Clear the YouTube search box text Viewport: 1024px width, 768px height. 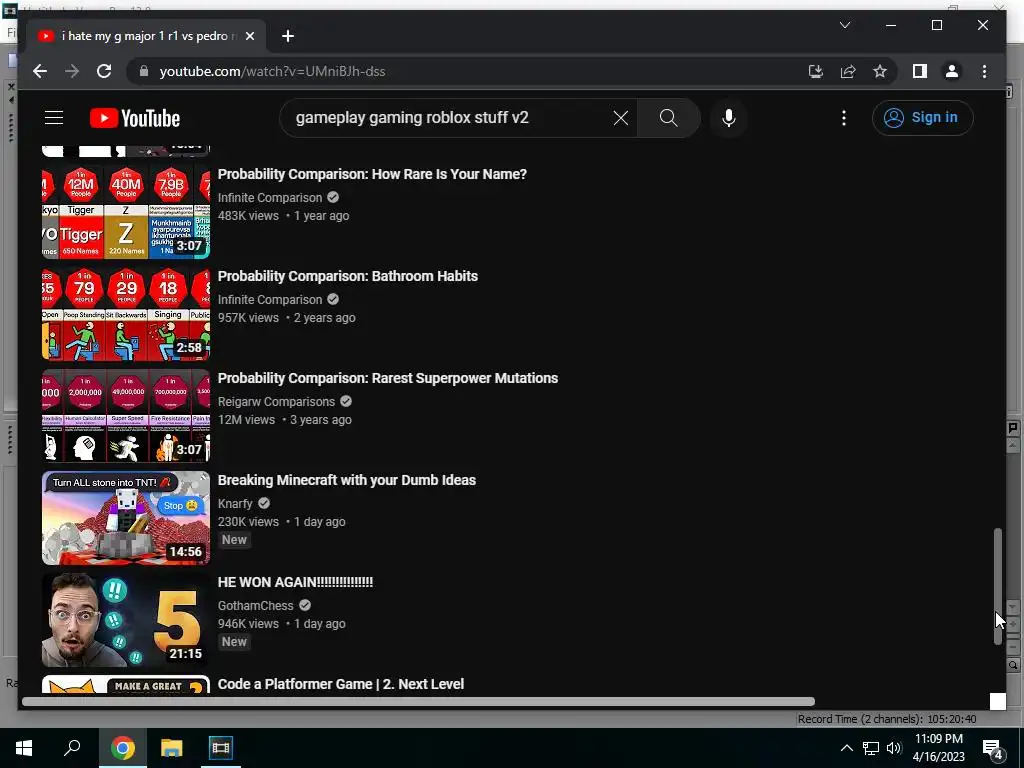620,118
